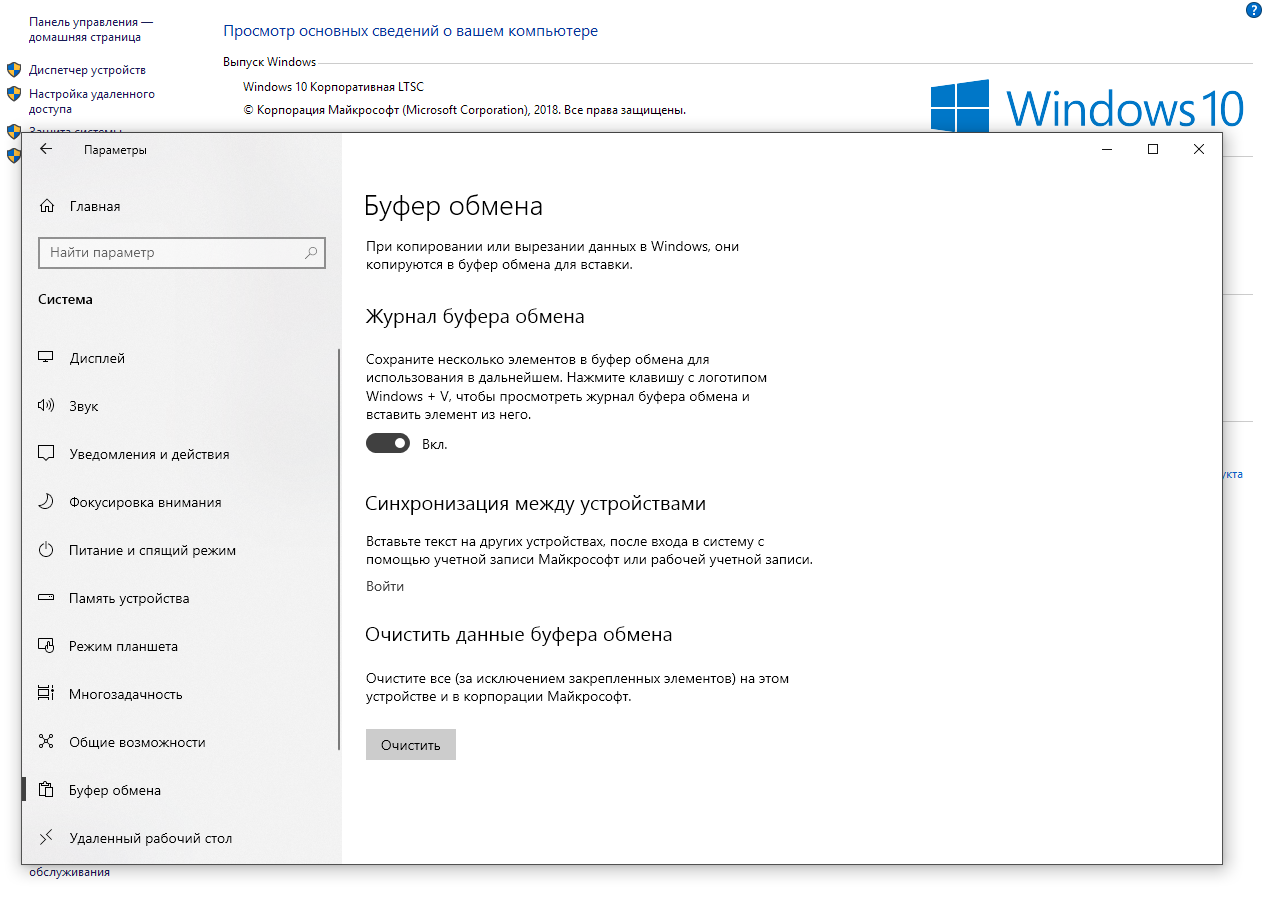Image resolution: width=1264 pixels, height=899 pixels.
Task: Click the Питание и спящий режим icon
Action: tap(46, 550)
